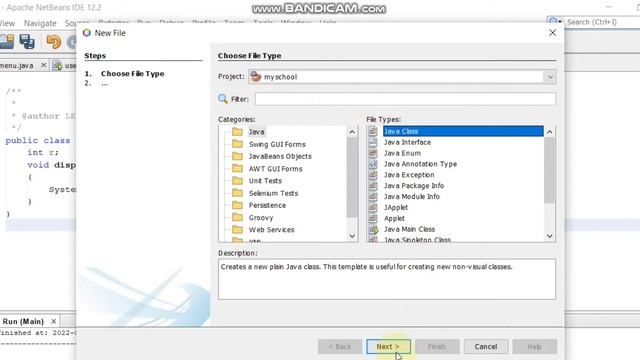Click the Persistence folder icon
The height and width of the screenshot is (360, 640).
pos(237,205)
